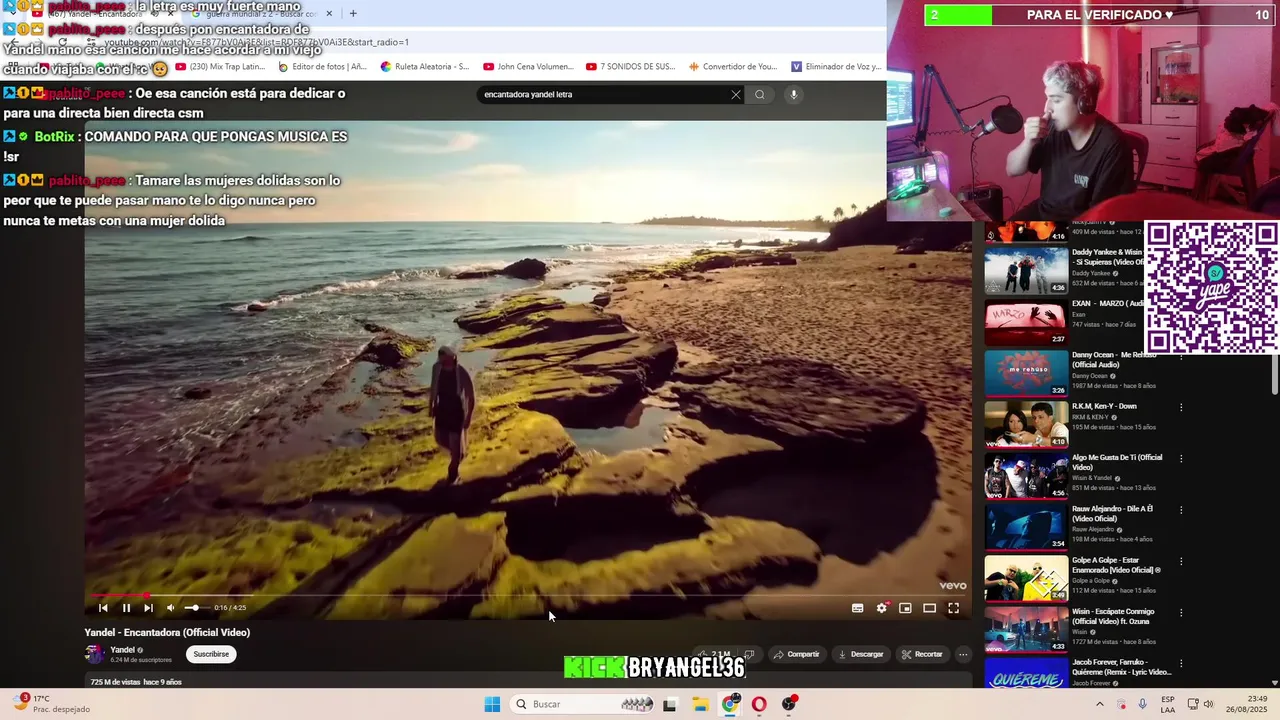Open Chrome from the taskbar

[730, 704]
